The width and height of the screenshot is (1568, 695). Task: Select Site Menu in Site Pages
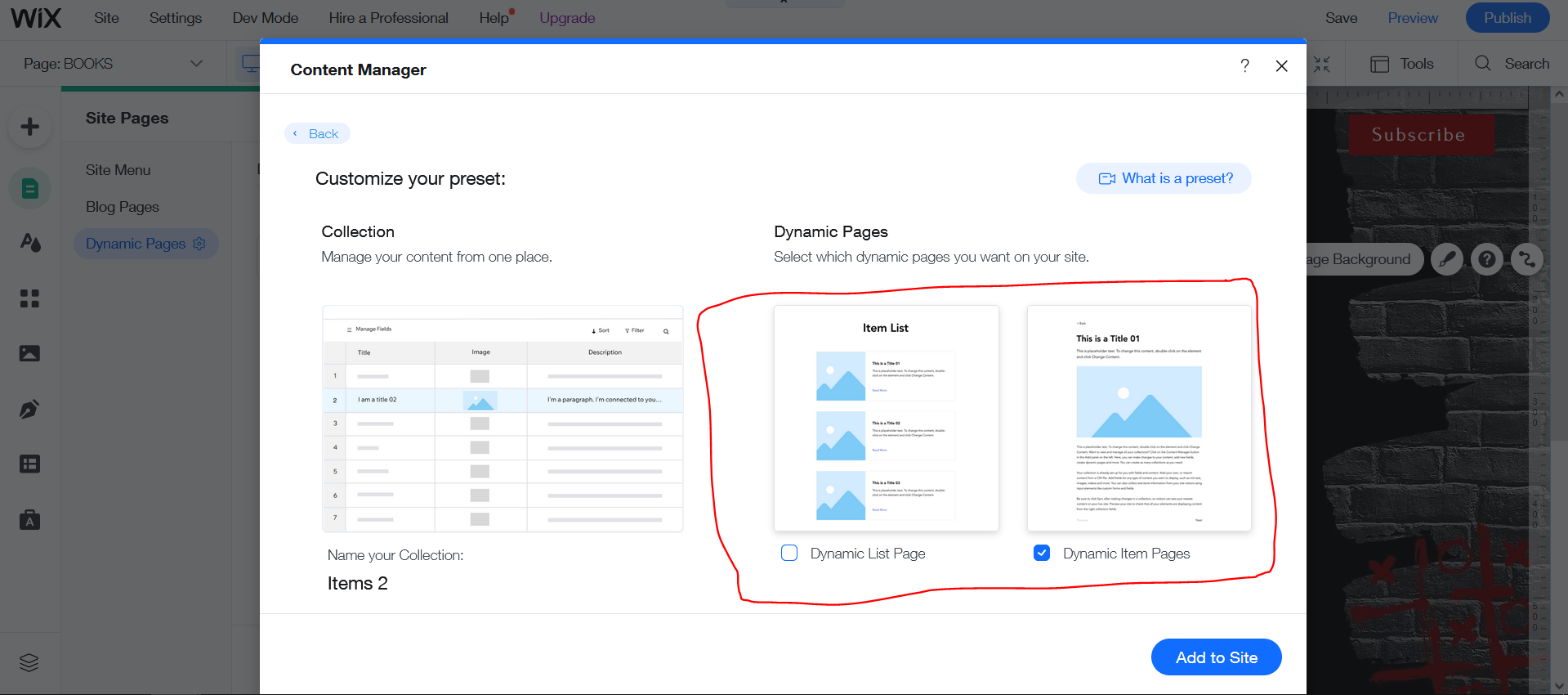(x=118, y=170)
